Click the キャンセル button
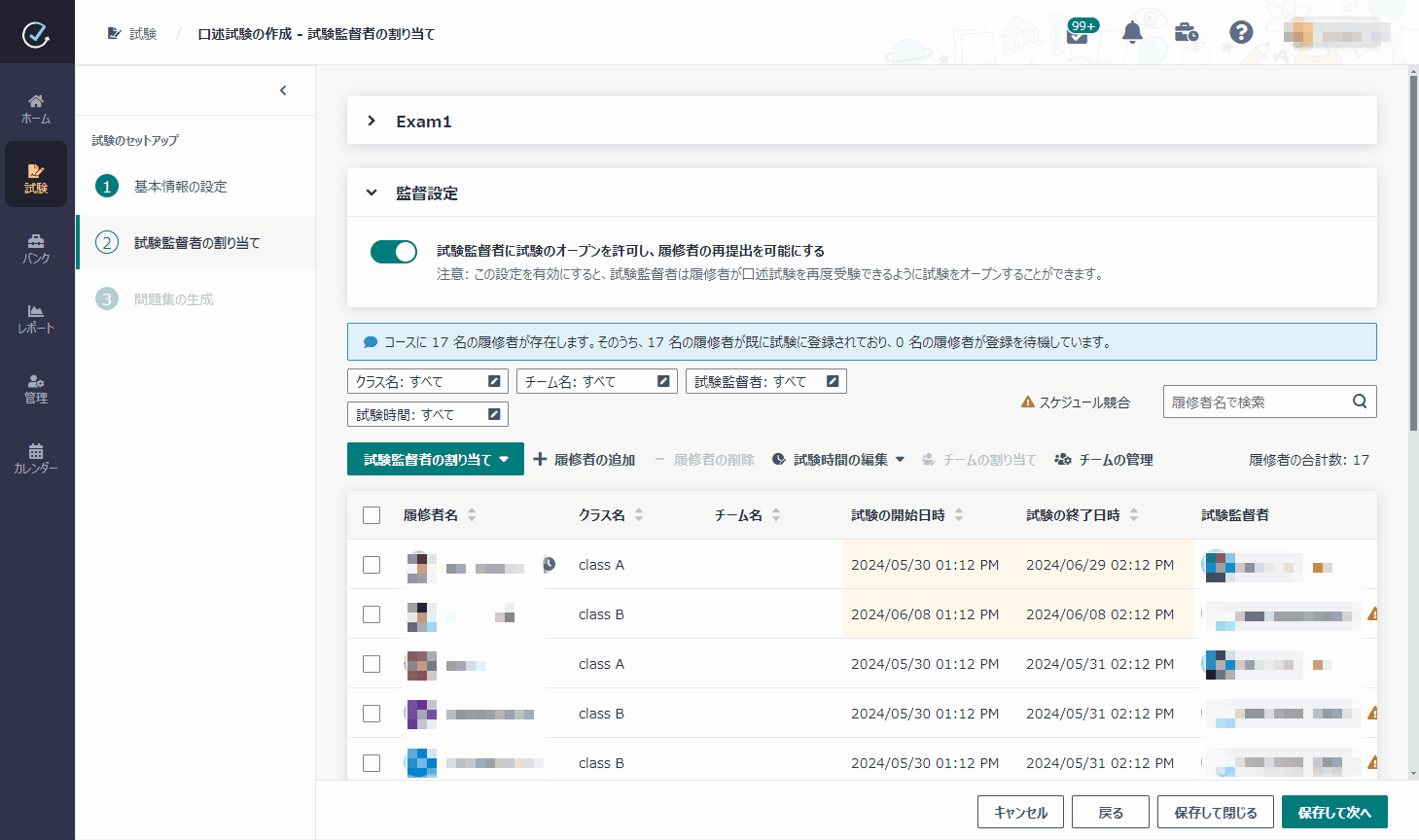1419x840 pixels. tap(1020, 812)
